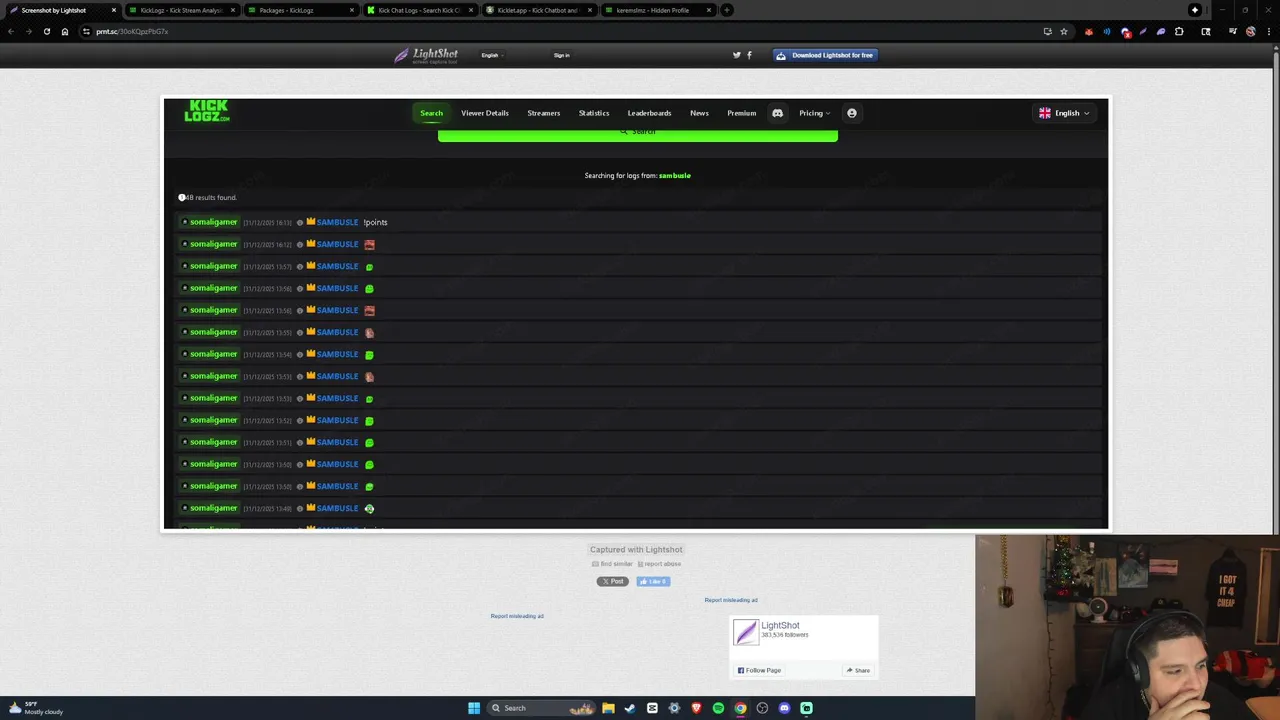Click the 'find similar' link
Image resolution: width=1280 pixels, height=720 pixels.
click(613, 564)
